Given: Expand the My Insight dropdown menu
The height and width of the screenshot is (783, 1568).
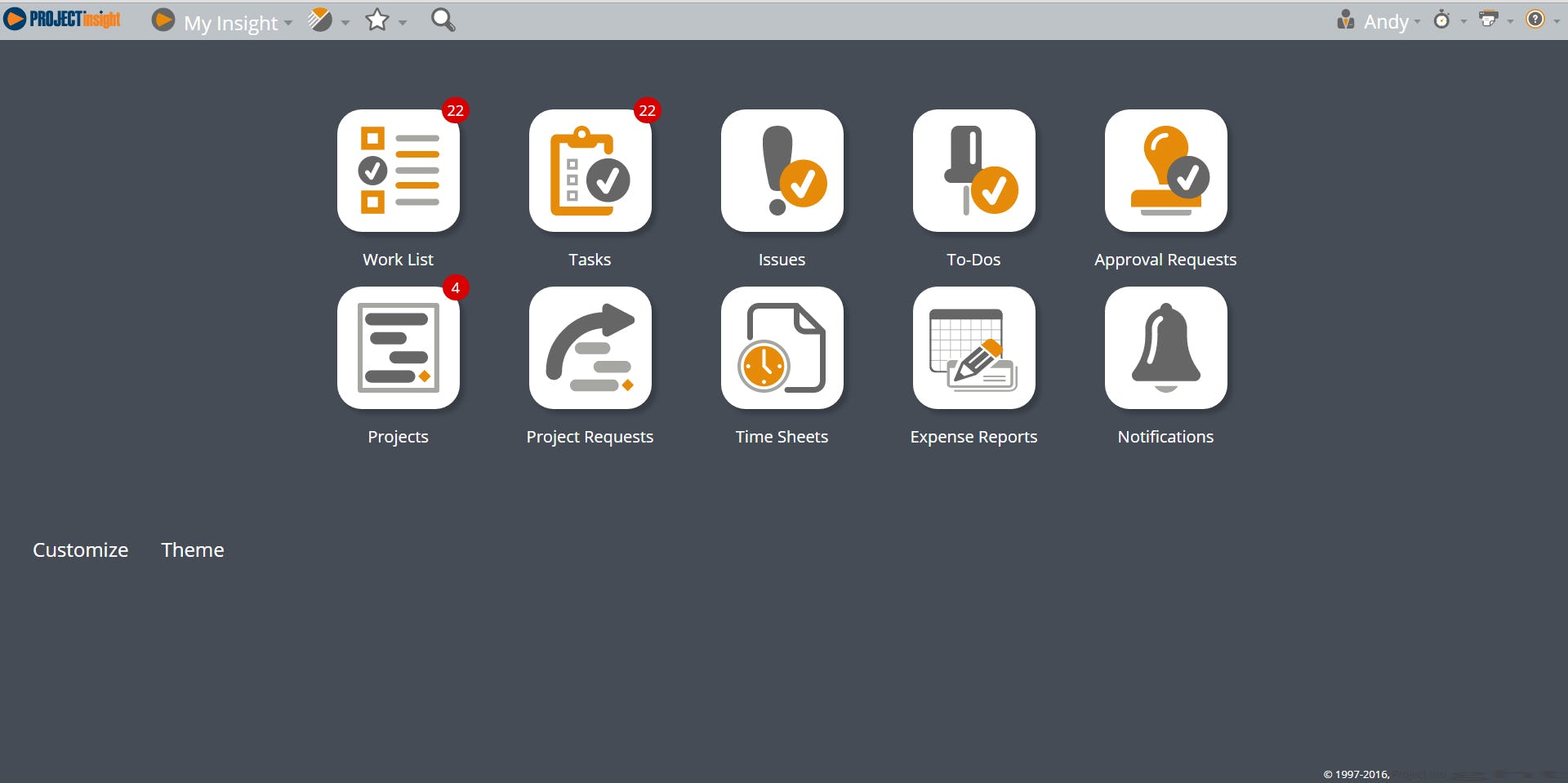Looking at the screenshot, I should 230,22.
